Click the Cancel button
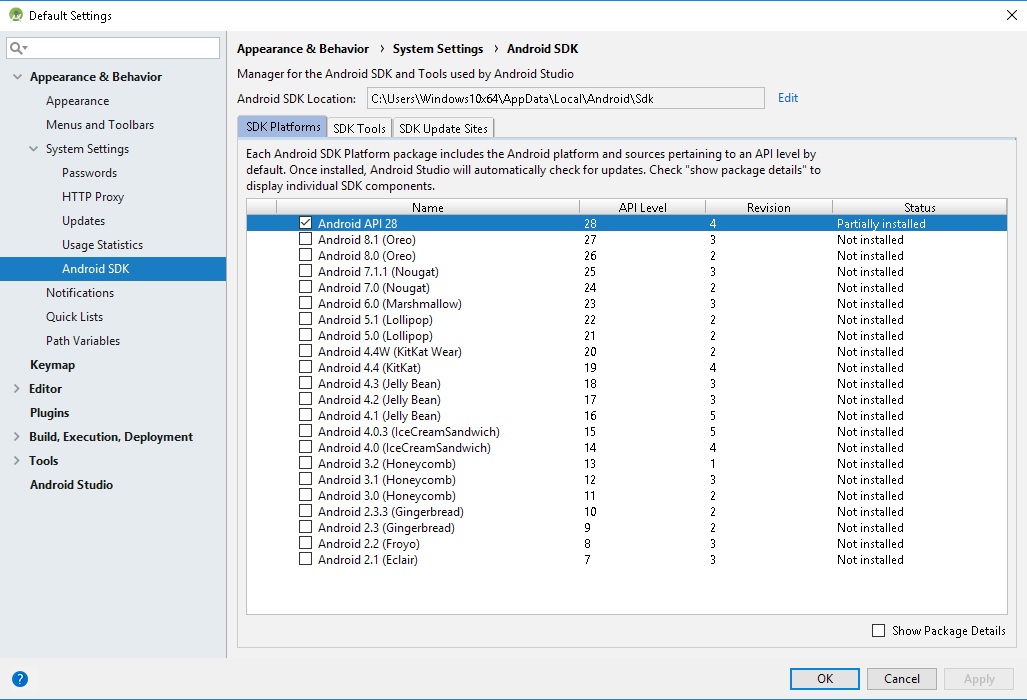Screen dimensions: 1027x700 902,679
